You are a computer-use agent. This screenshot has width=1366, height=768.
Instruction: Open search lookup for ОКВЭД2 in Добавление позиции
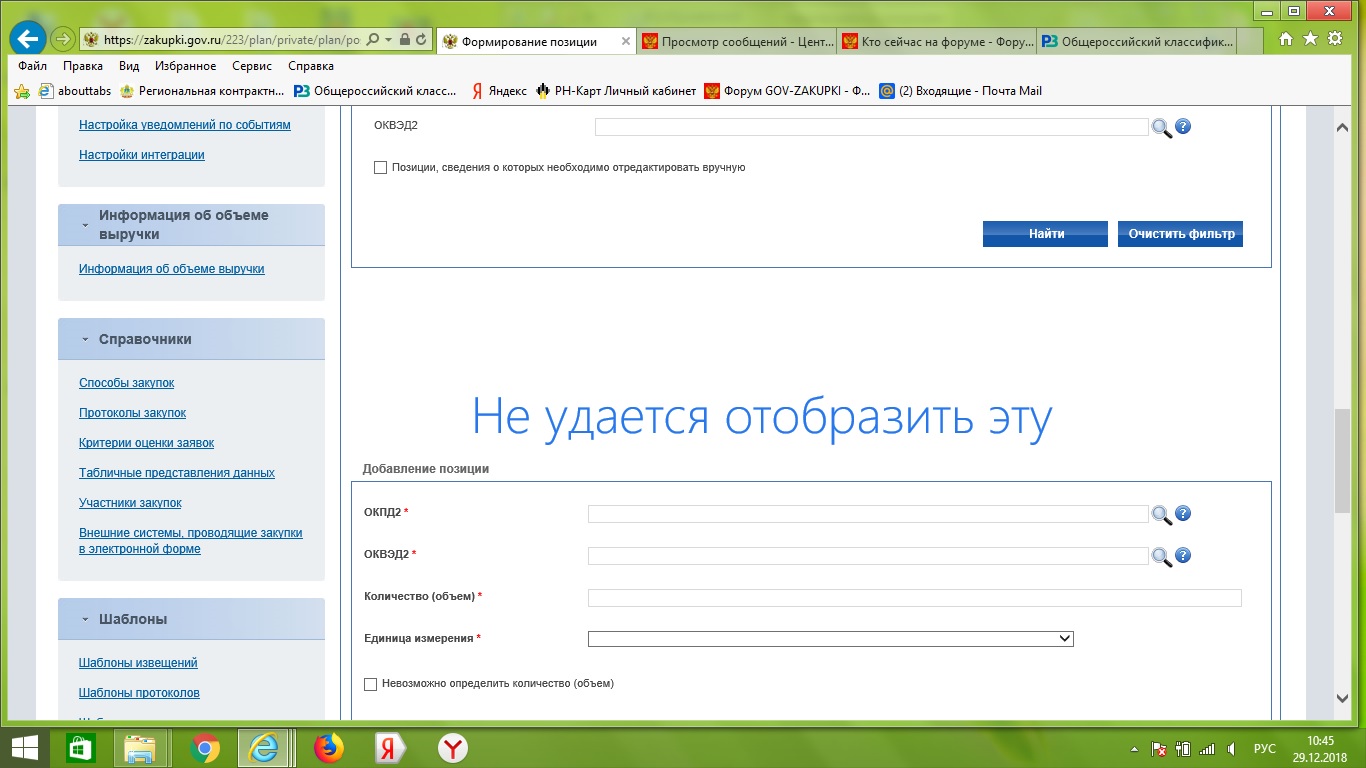click(1160, 557)
